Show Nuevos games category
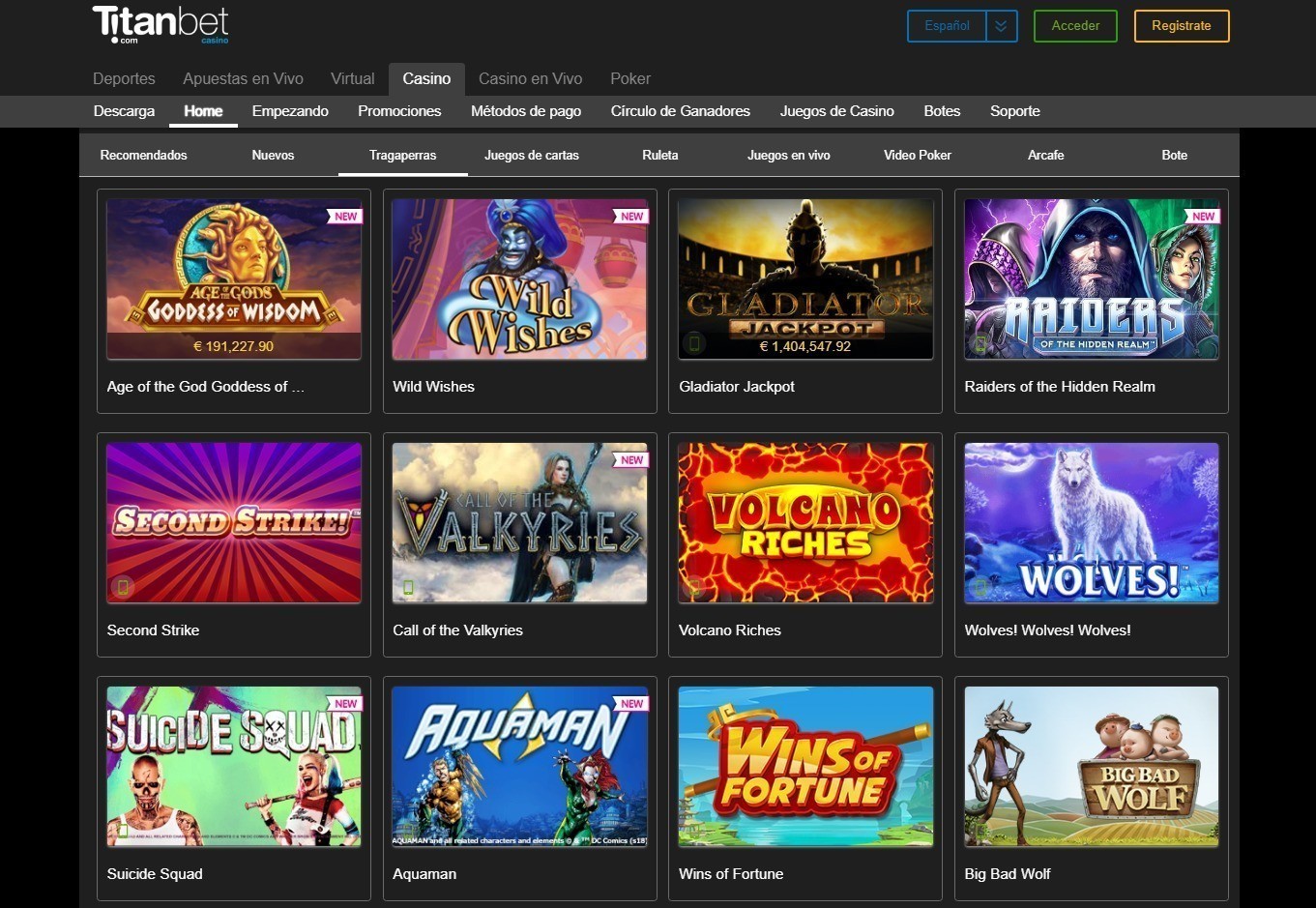1316x908 pixels. (273, 155)
